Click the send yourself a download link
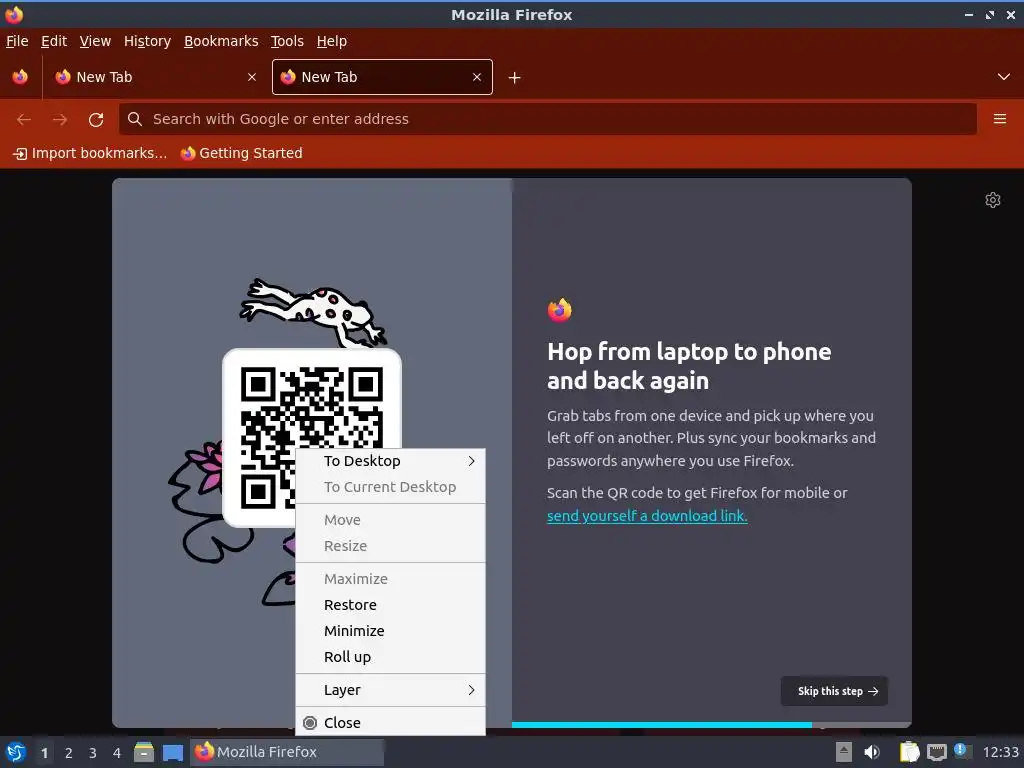This screenshot has width=1024, height=768. (647, 516)
